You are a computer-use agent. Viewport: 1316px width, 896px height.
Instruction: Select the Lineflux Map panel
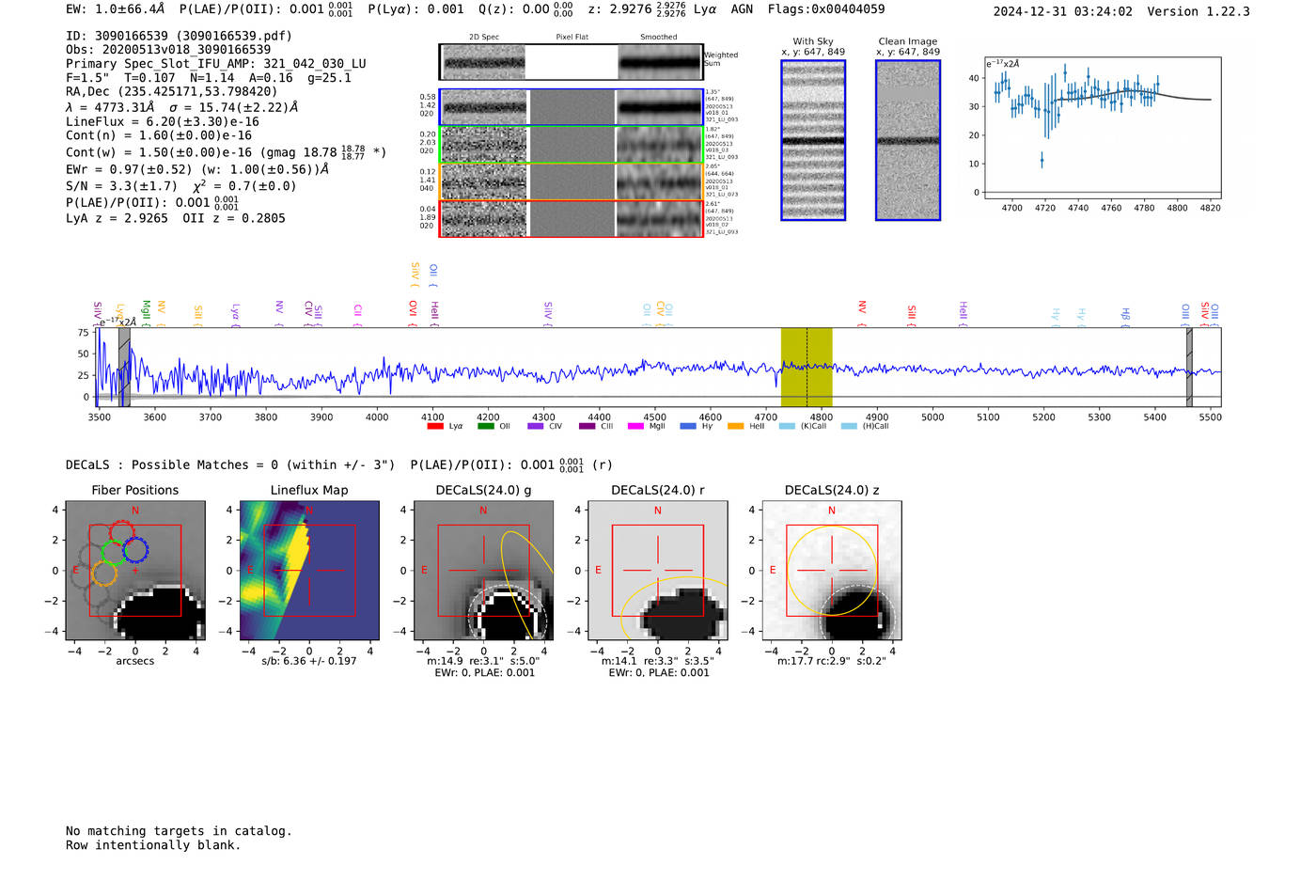pos(309,571)
